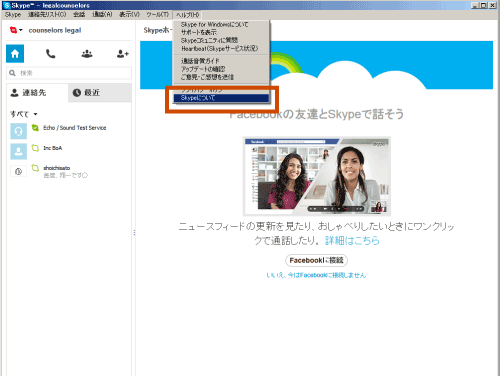The image size is (500, 377).
Task: Switch to the 連絡先 tab
Action: pos(37,93)
